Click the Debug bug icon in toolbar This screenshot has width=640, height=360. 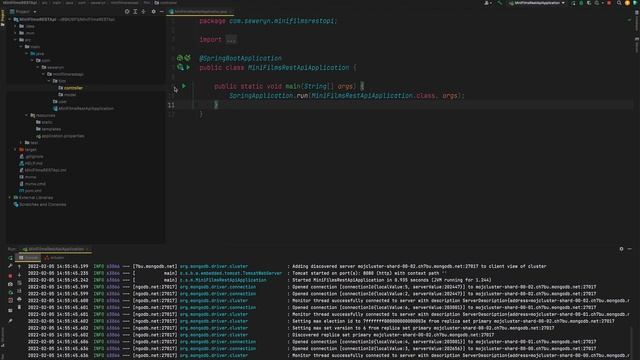[581, 3]
